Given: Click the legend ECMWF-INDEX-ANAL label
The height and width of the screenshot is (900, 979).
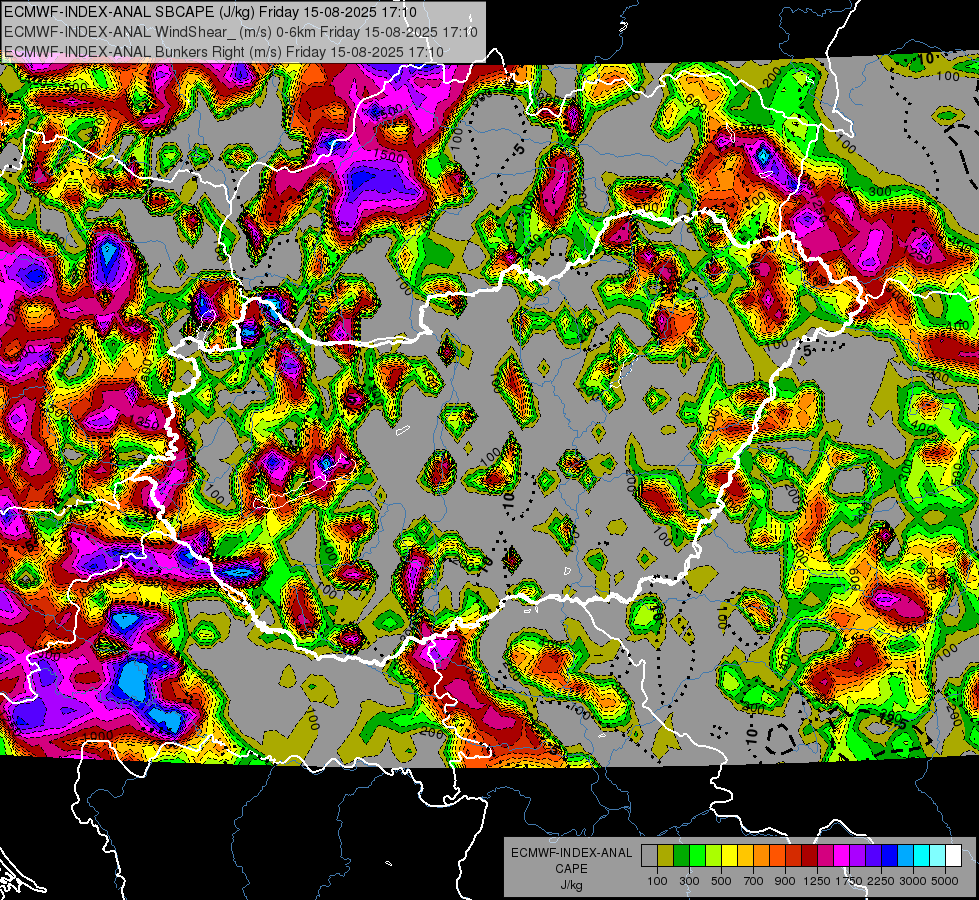Looking at the screenshot, I should pyautogui.click(x=571, y=853).
